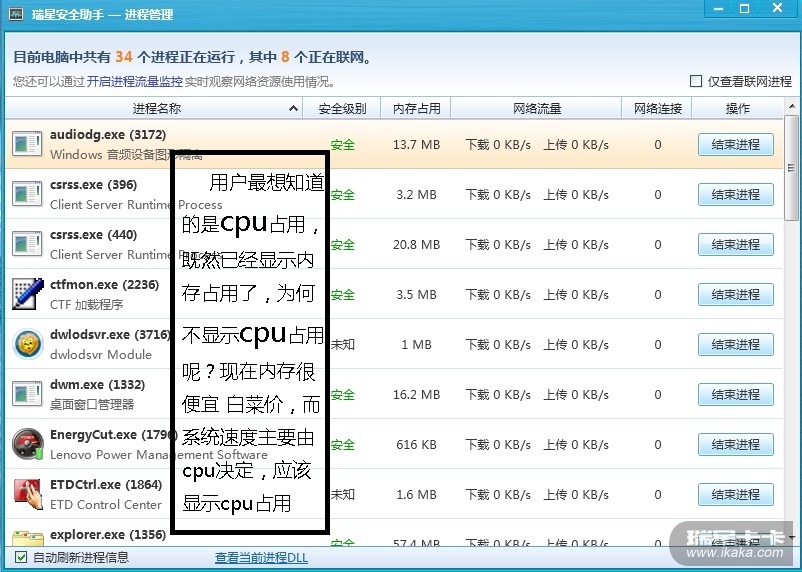End the audiodg.exe process

coord(736,145)
